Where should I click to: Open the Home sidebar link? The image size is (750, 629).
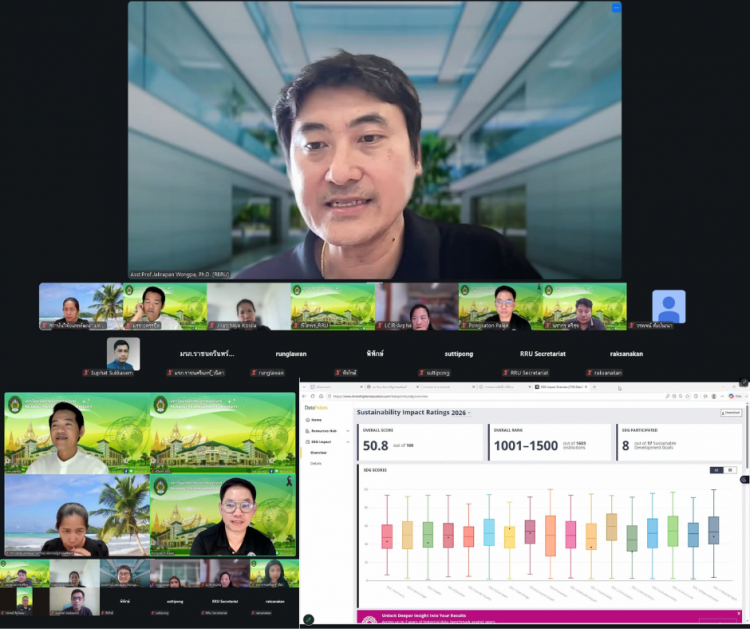click(317, 420)
